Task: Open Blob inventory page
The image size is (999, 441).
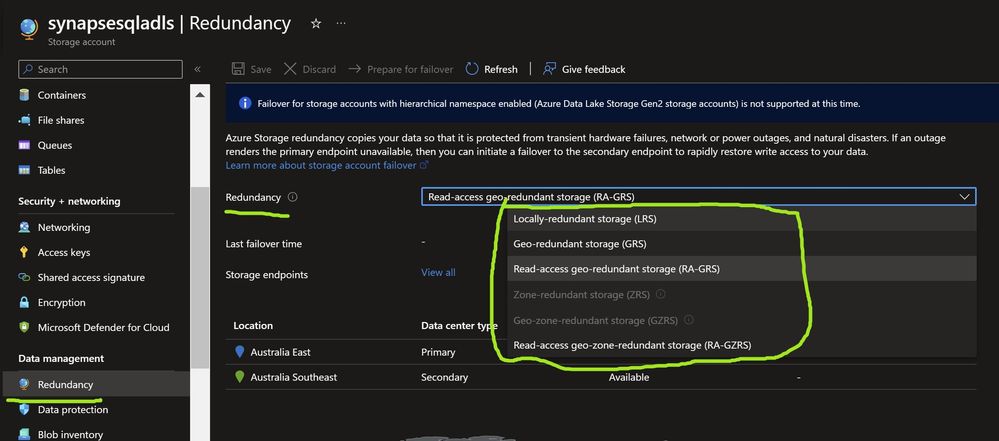Action: [70, 434]
